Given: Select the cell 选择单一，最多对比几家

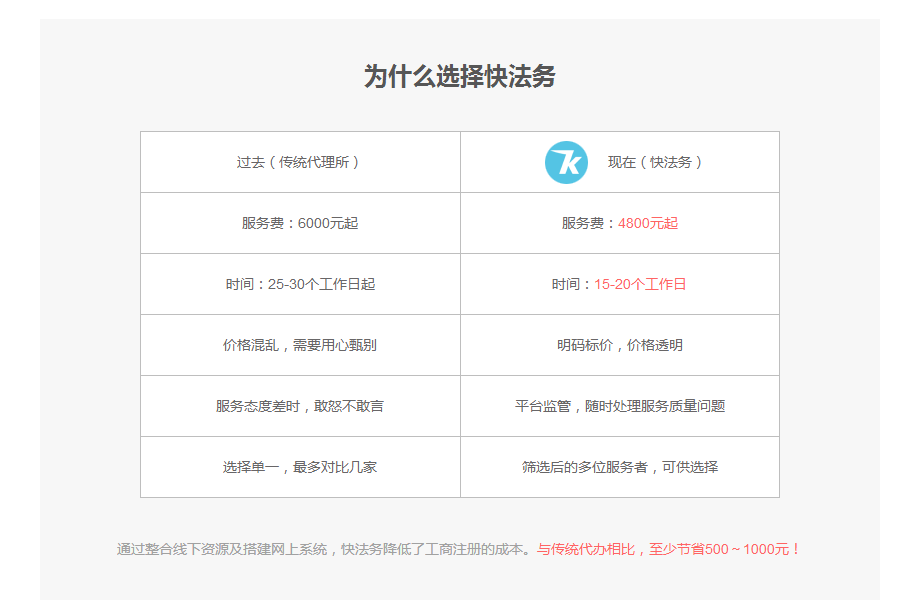Looking at the screenshot, I should (x=300, y=467).
